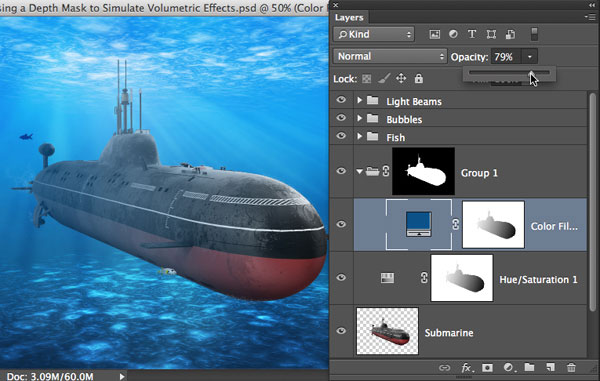Hide the Bubbles group

tap(341, 118)
